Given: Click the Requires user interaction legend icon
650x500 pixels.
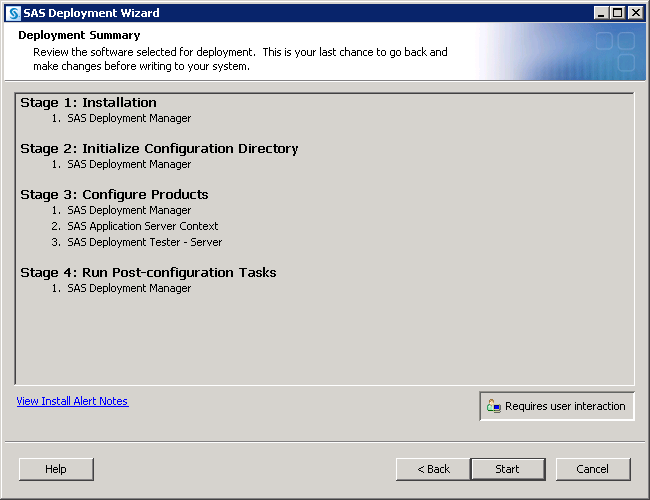Looking at the screenshot, I should [x=493, y=406].
